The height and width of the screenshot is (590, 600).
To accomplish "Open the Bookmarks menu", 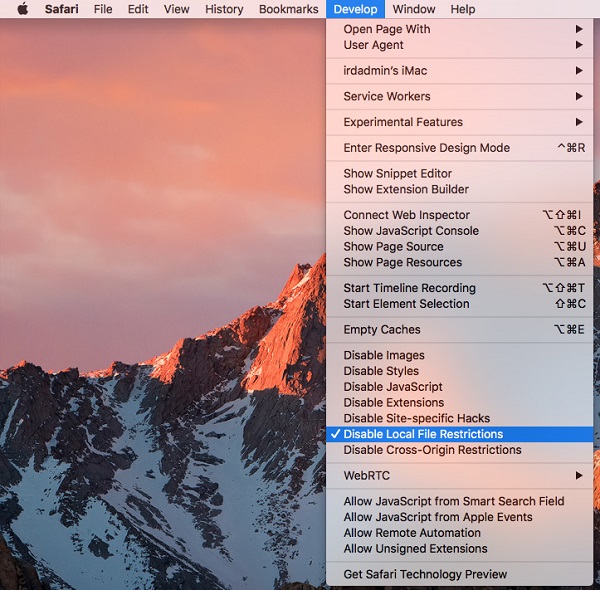I will click(x=289, y=9).
